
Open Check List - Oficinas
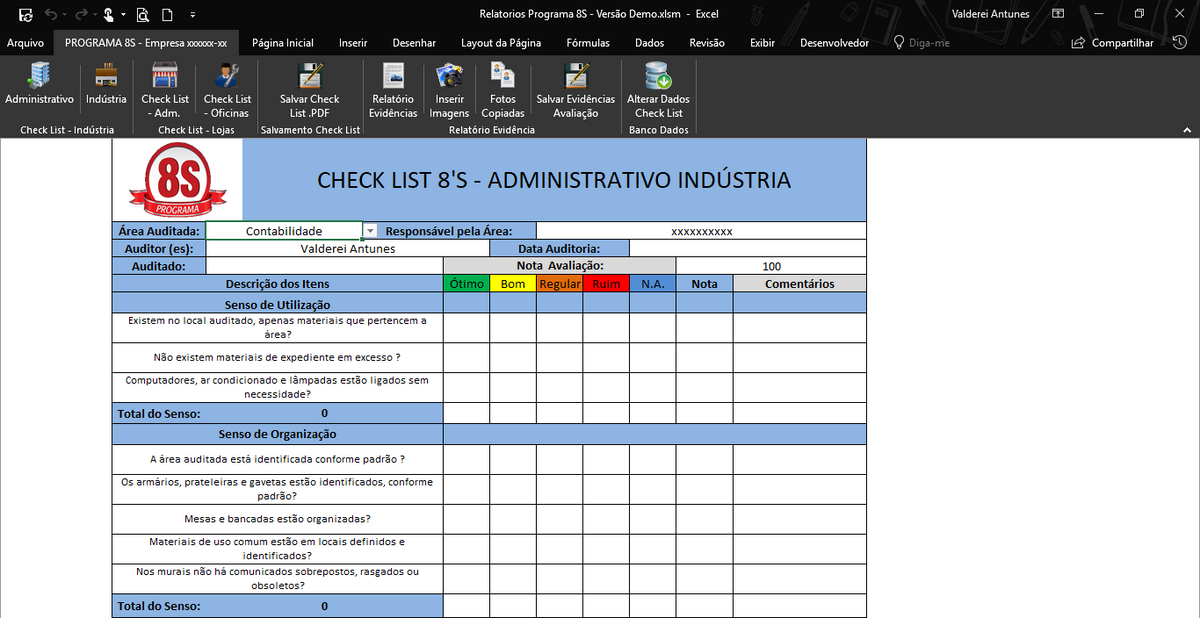click(x=227, y=90)
